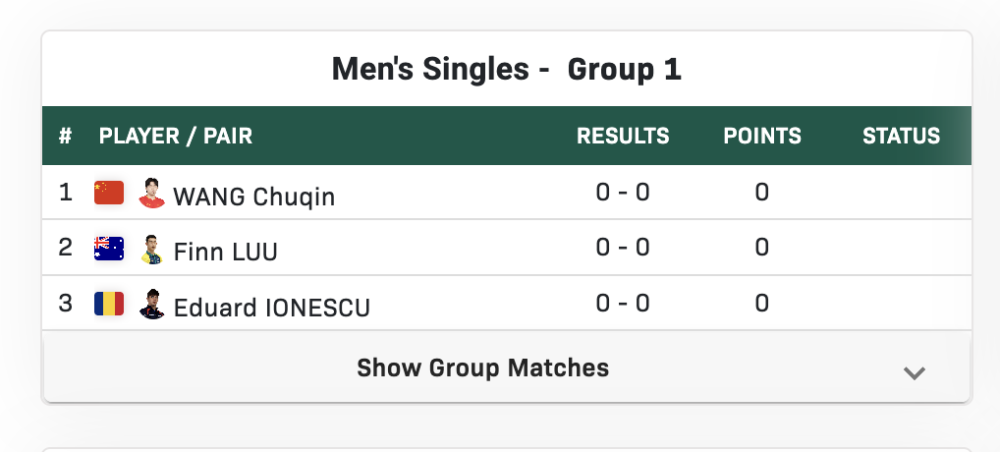
Task: Click the RESULTS column header
Action: 623,136
